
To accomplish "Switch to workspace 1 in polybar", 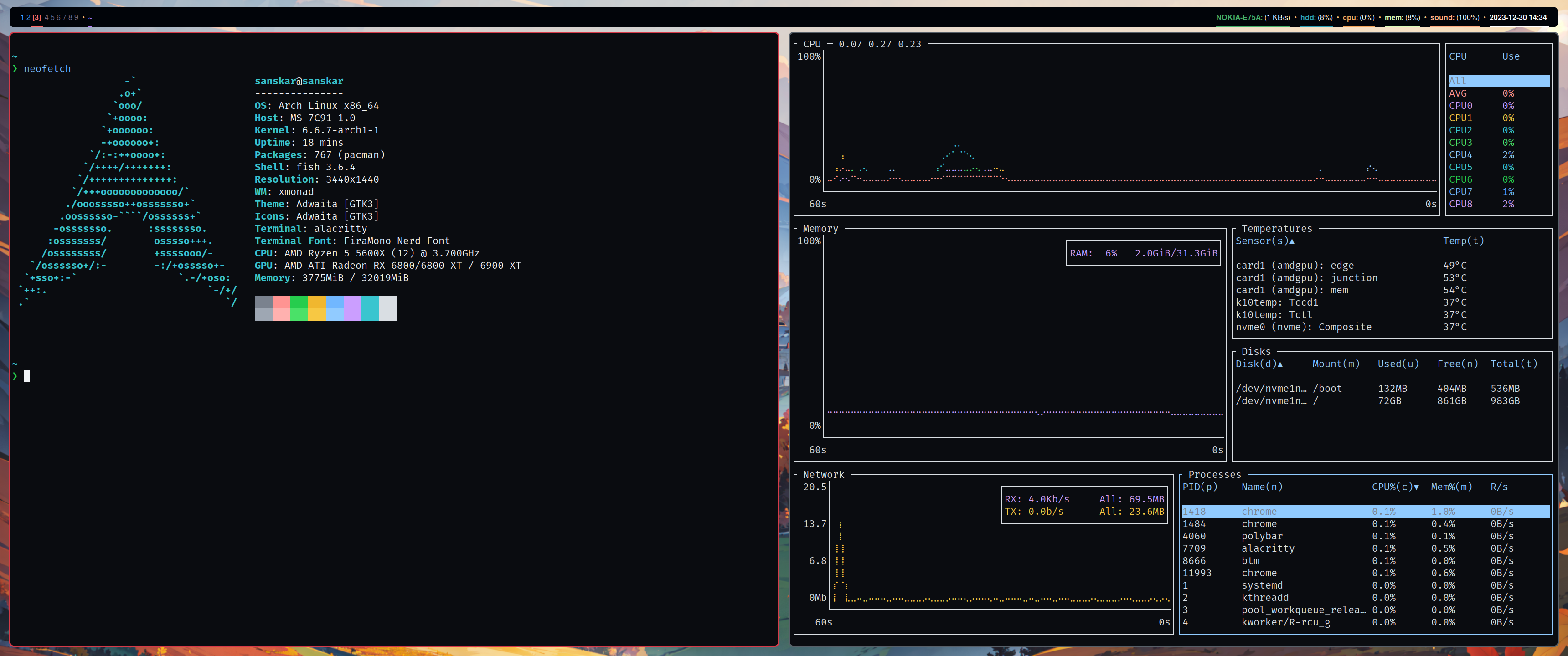I will click(22, 18).
